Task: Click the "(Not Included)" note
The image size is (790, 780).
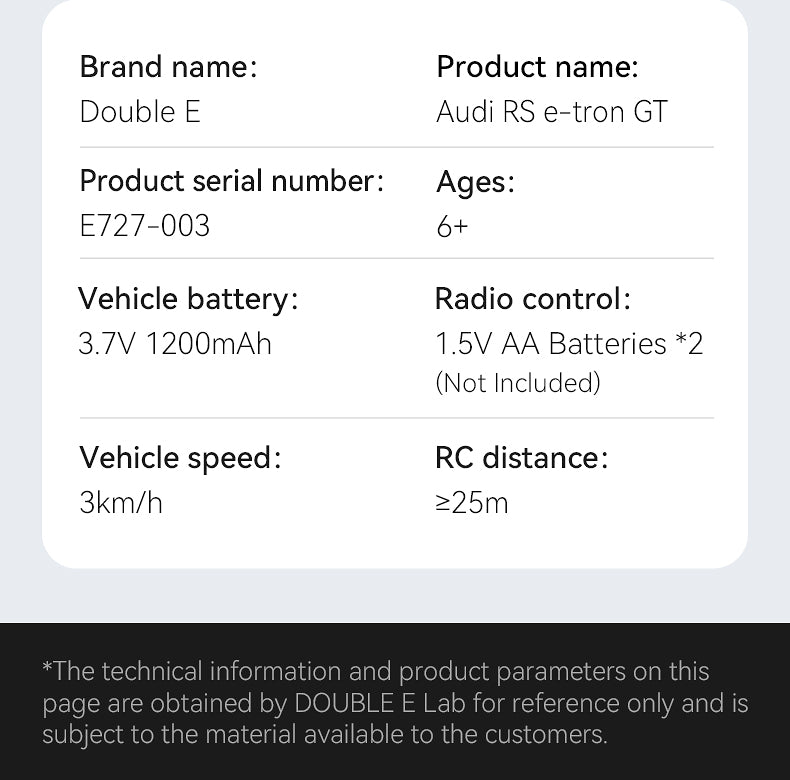Action: 518,382
